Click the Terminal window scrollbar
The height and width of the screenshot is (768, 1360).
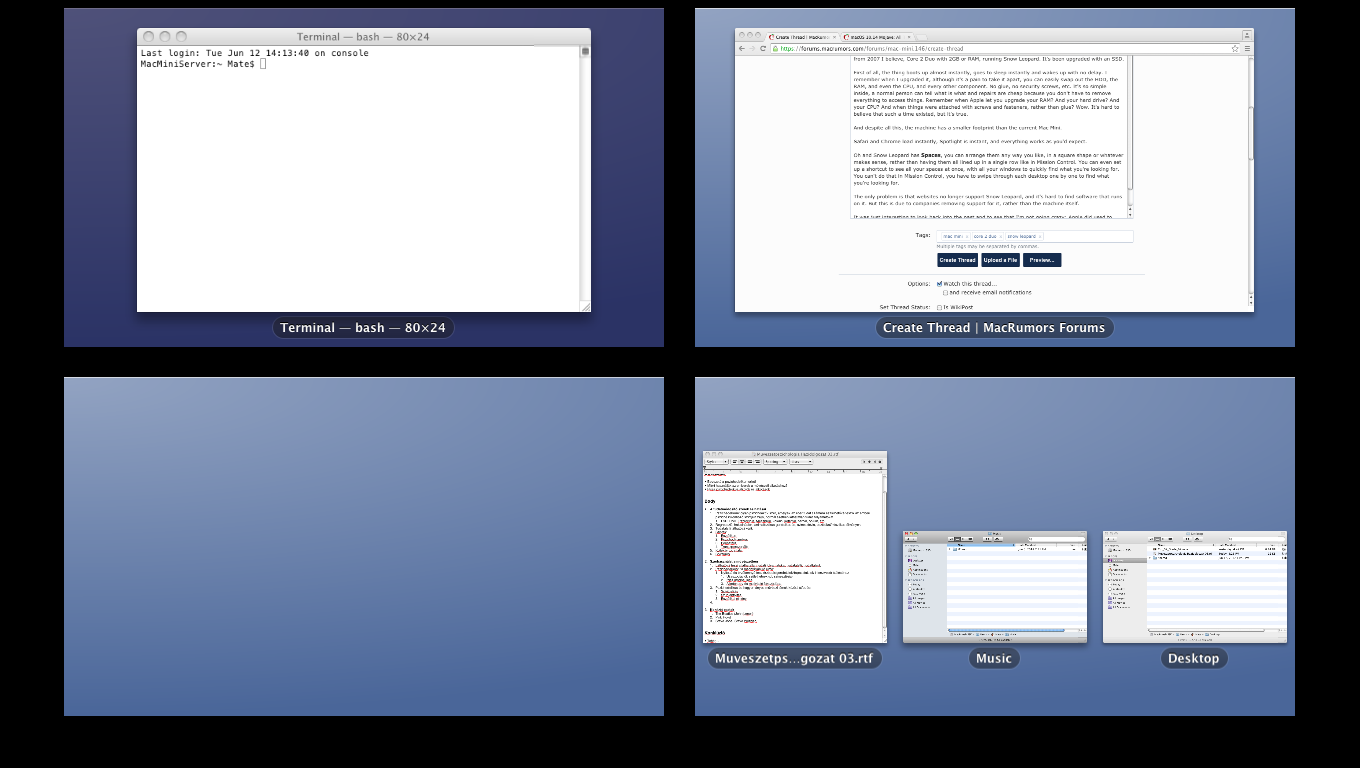coord(586,179)
